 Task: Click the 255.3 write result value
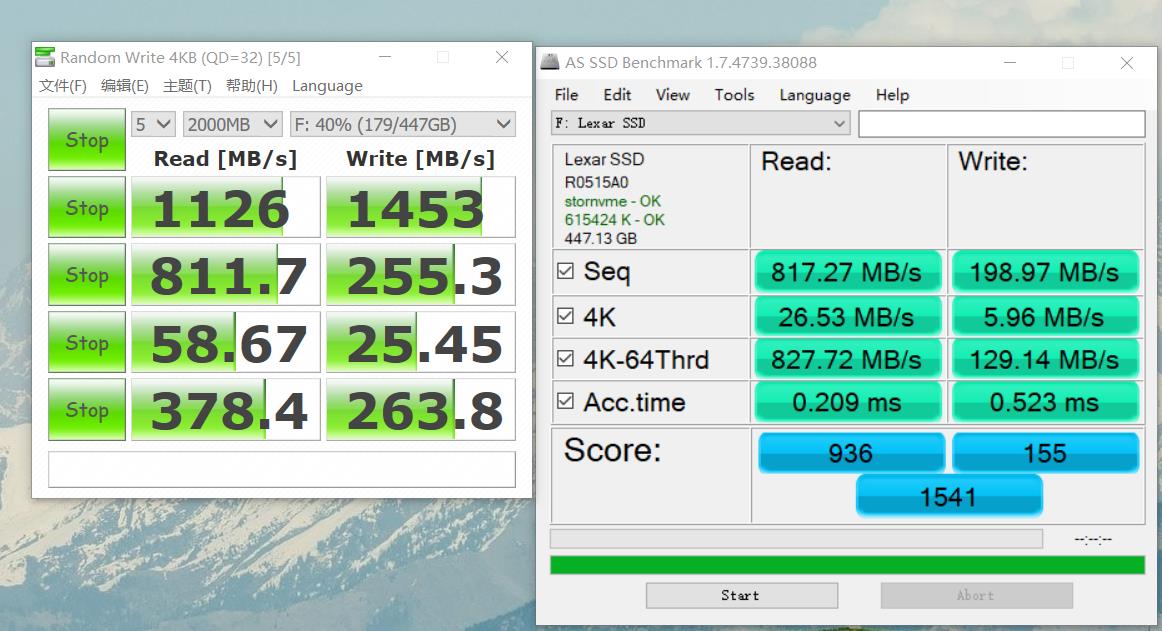[x=420, y=274]
